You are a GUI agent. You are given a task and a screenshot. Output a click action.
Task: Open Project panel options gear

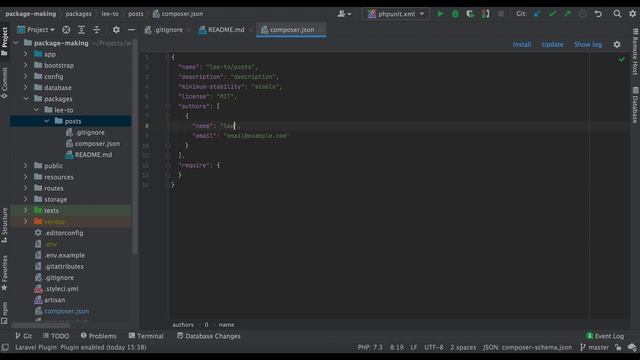116,30
